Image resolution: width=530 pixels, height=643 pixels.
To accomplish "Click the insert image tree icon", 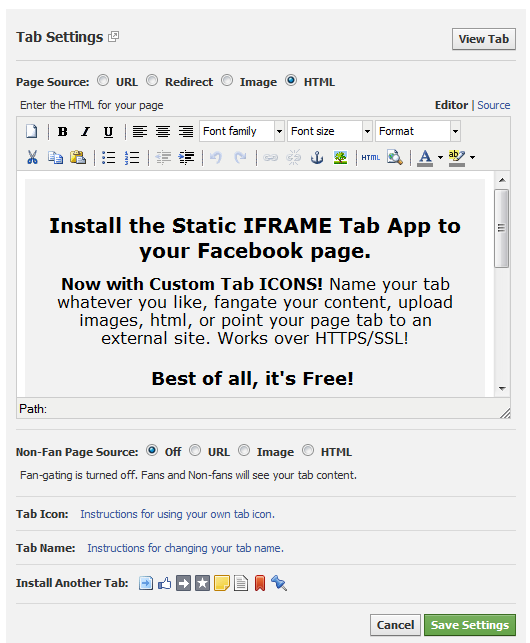I will [340, 157].
